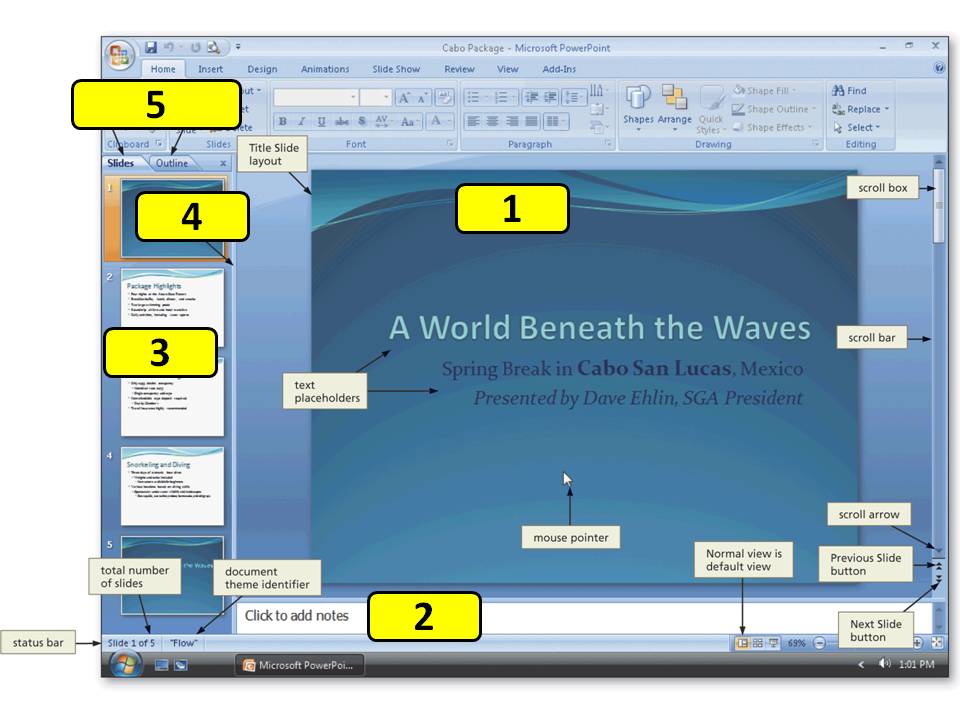Open the Select dropdown in Editing
The image size is (960, 720).
[x=856, y=127]
